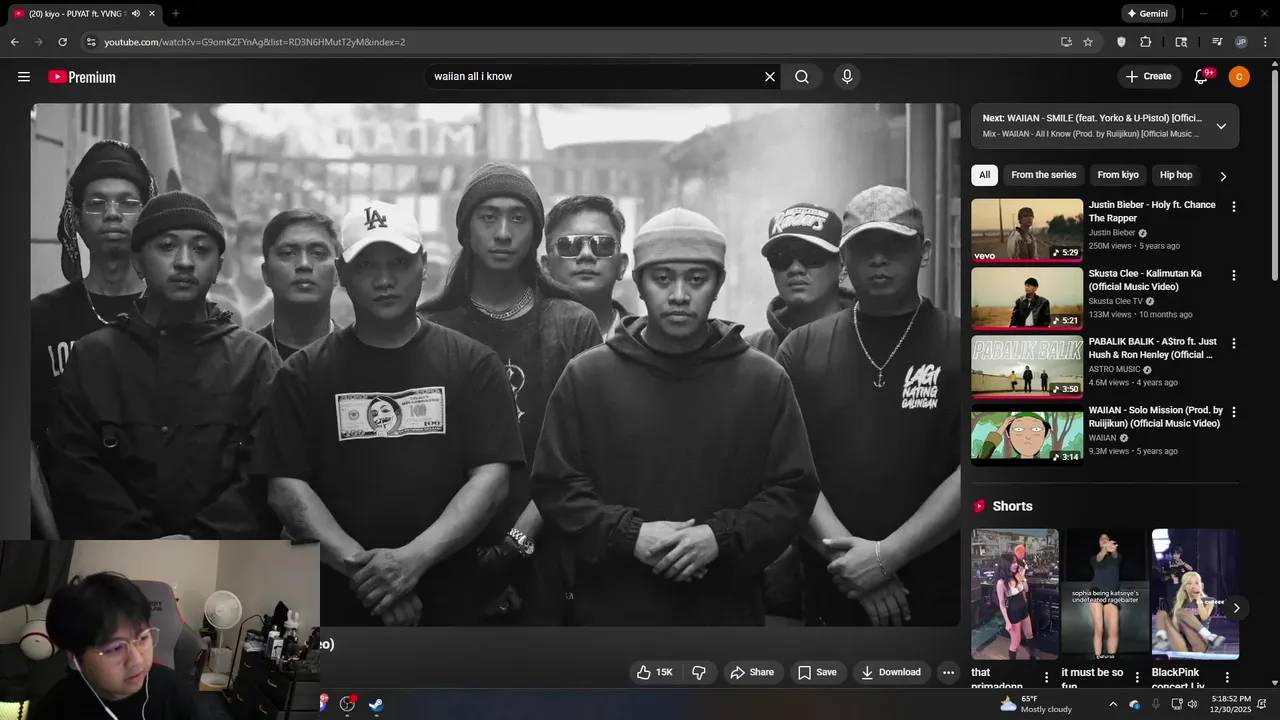The image size is (1280, 720).
Task: Open Justin Bieber Holy video thumbnail
Action: click(1027, 230)
